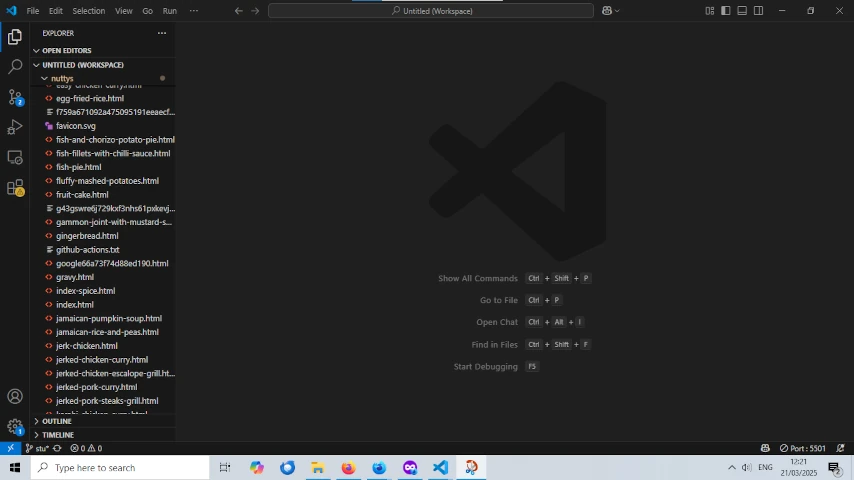The width and height of the screenshot is (854, 480).
Task: Open the View menu
Action: [124, 11]
